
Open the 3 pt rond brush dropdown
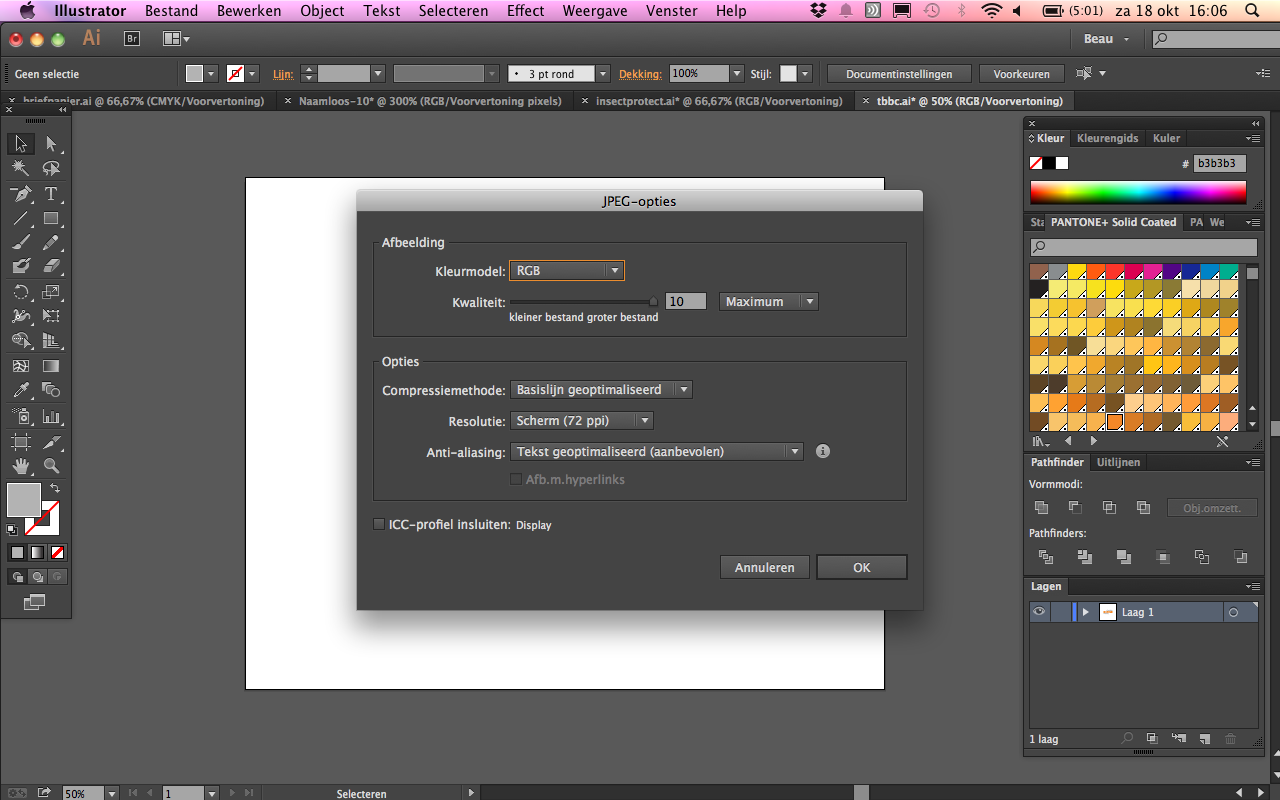tap(602, 73)
